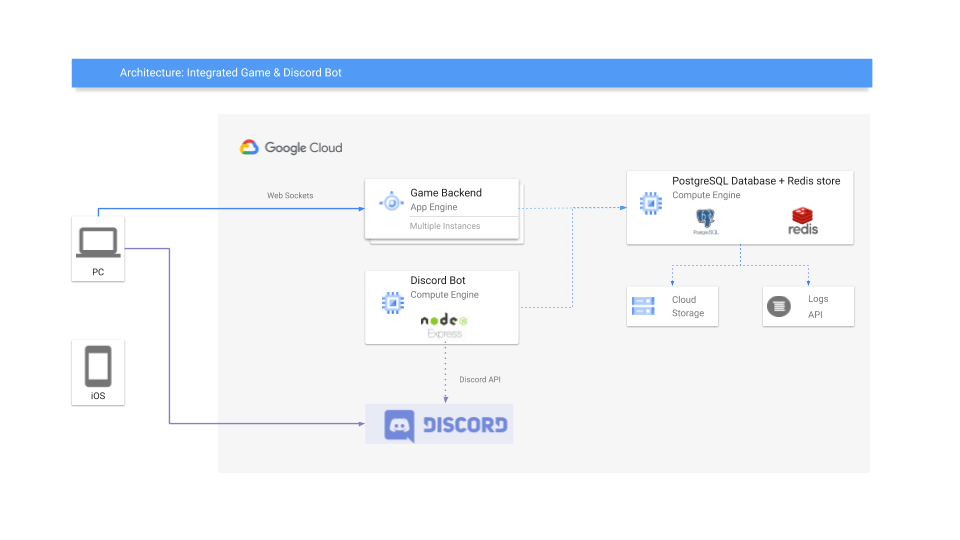This screenshot has height=540, width=960.
Task: Select the PC laptop icon
Action: click(x=98, y=242)
